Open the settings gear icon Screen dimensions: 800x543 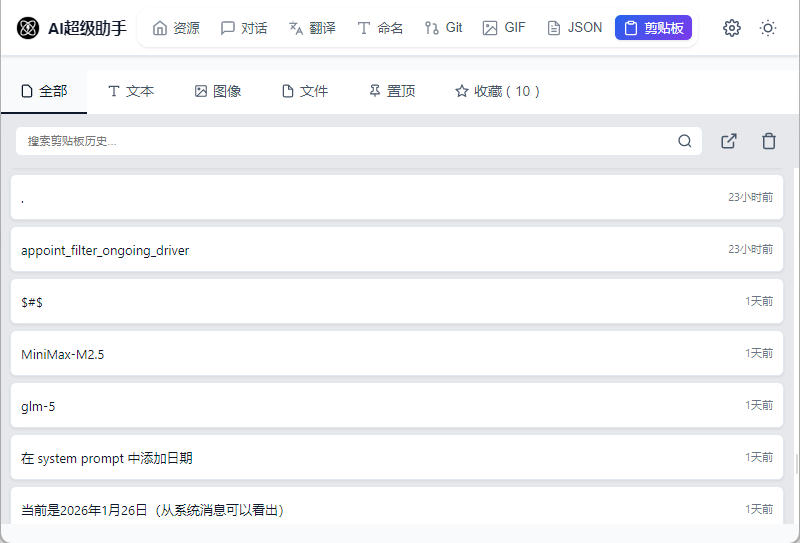click(x=732, y=28)
